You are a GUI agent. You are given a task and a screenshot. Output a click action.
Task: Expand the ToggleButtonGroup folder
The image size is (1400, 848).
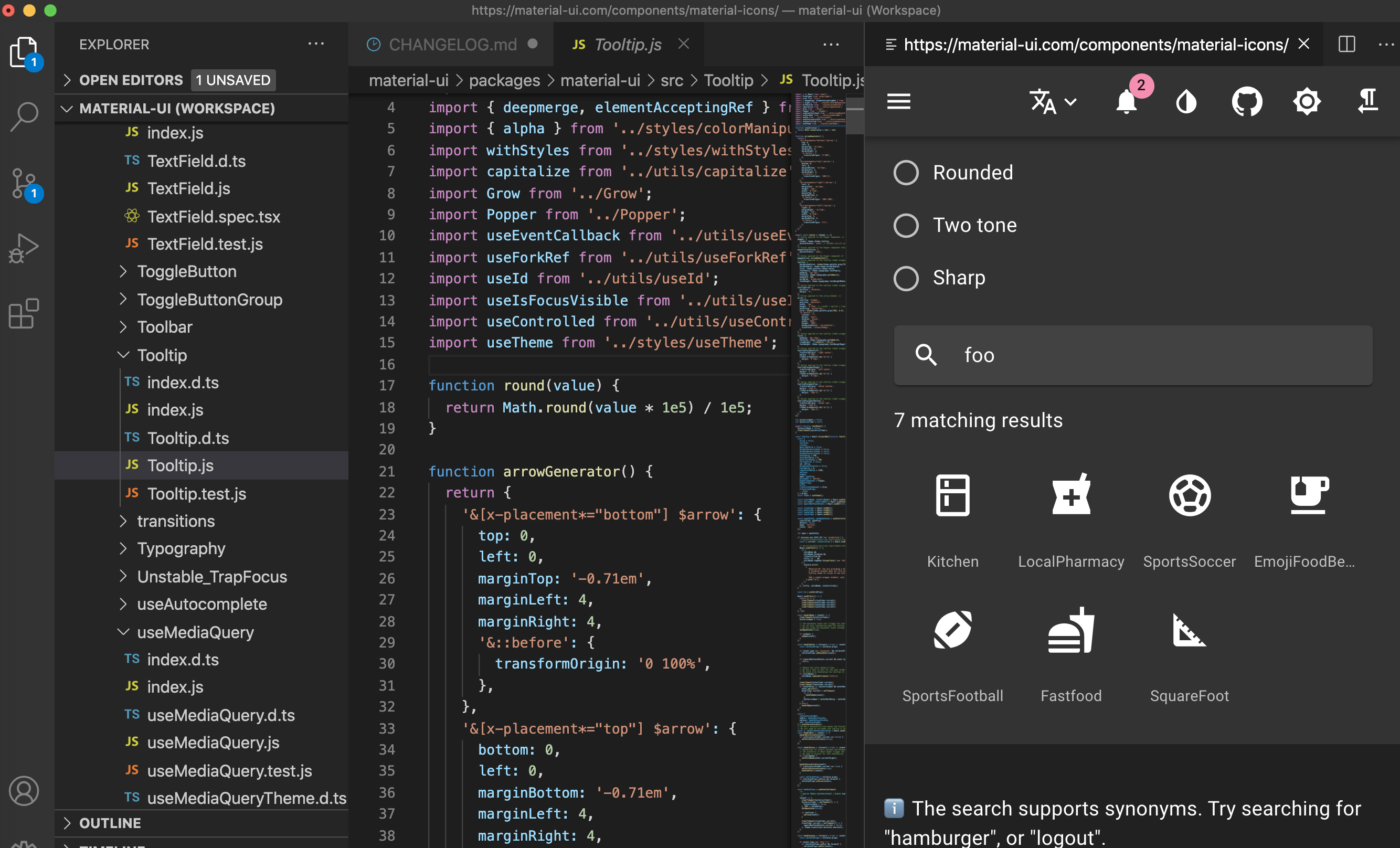209,300
